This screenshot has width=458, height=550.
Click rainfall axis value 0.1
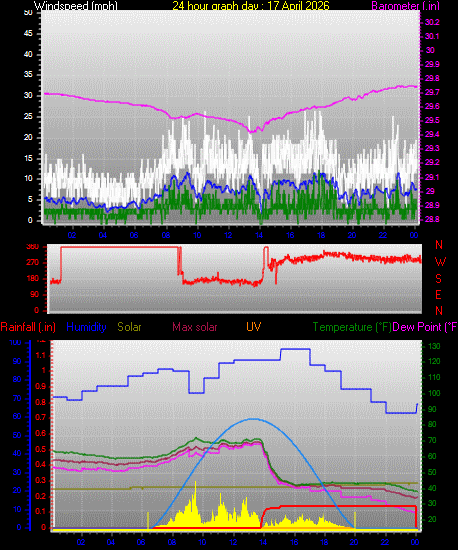41,512
